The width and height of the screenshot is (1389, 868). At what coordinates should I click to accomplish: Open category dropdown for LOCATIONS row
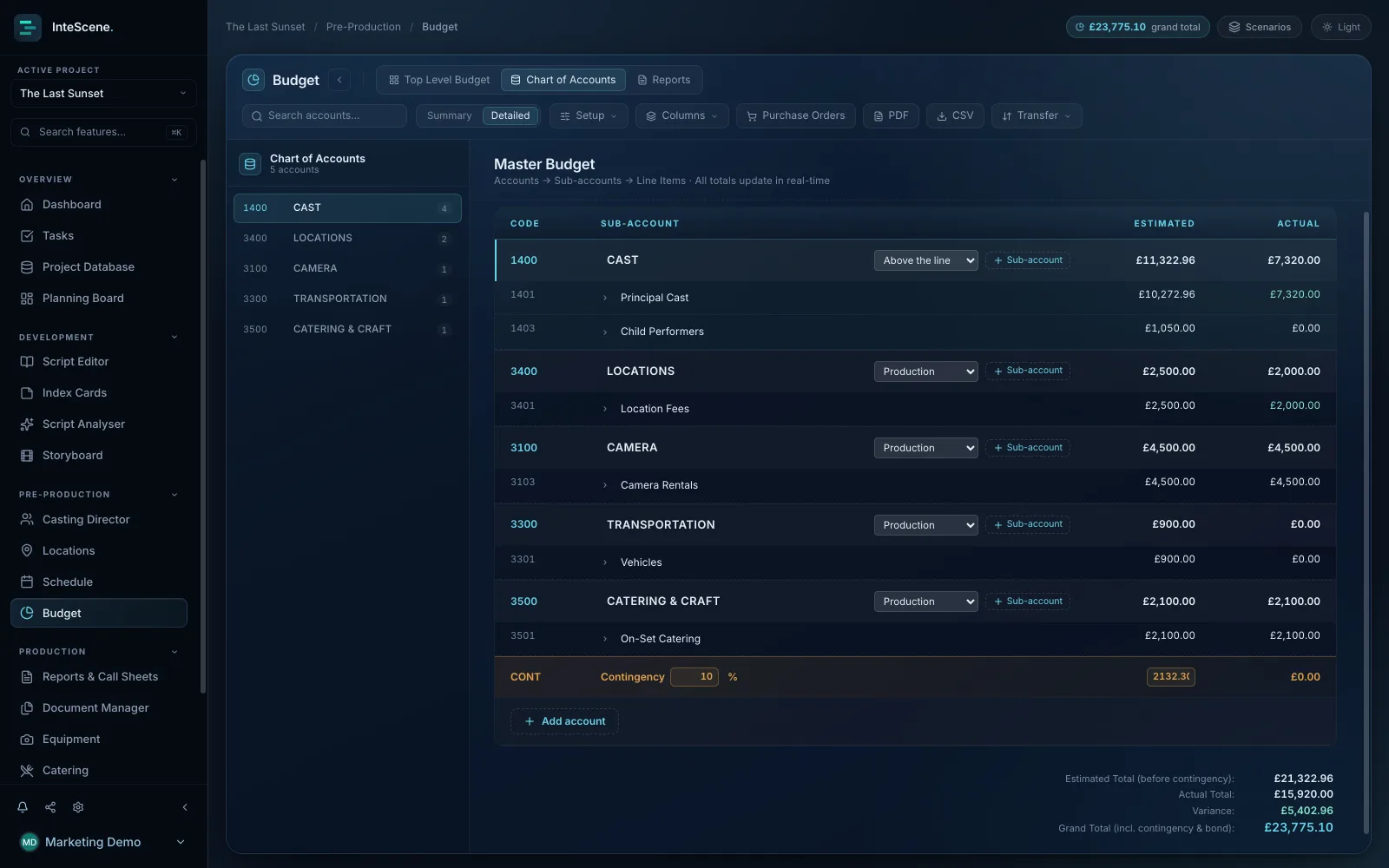(x=926, y=372)
